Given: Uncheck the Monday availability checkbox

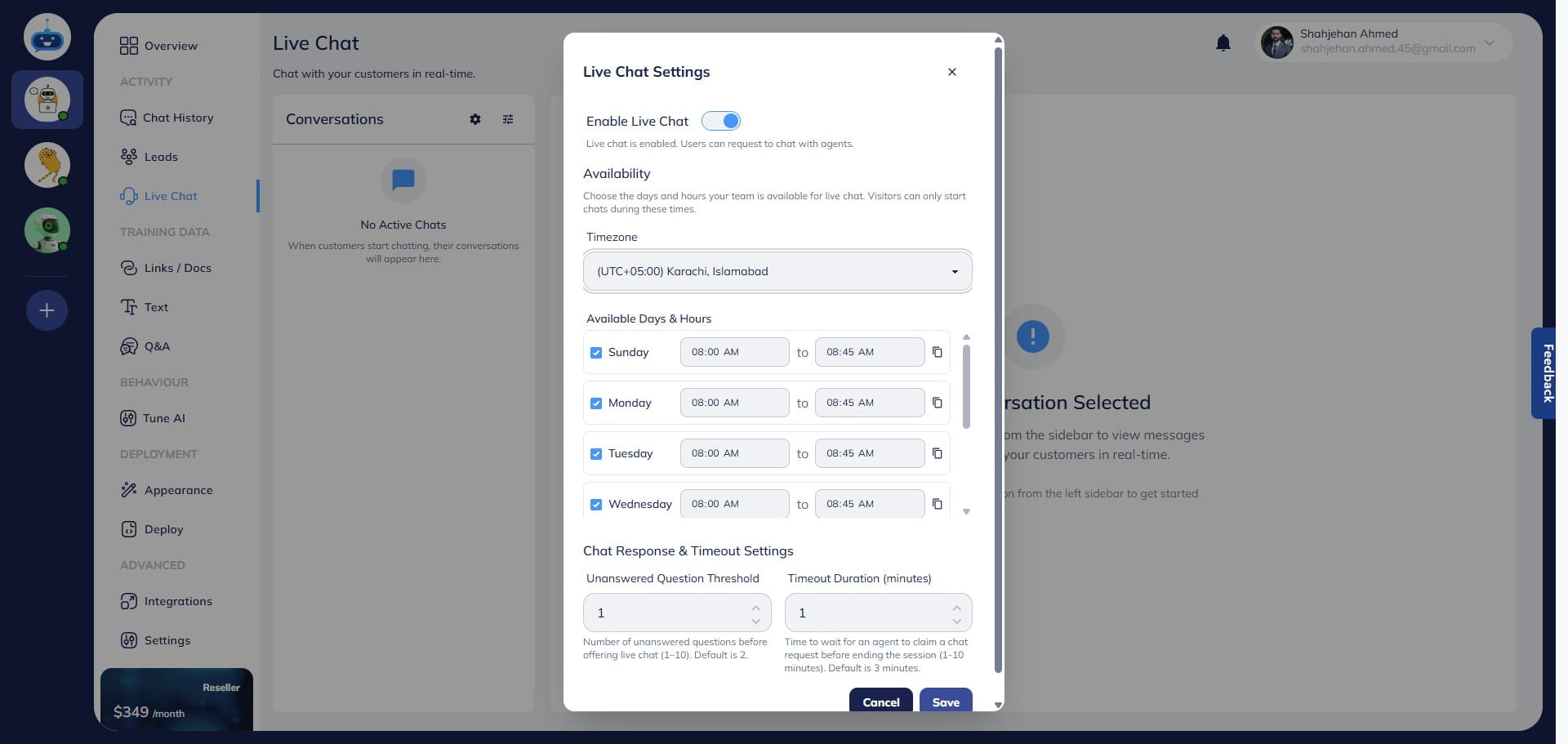Looking at the screenshot, I should click(596, 403).
